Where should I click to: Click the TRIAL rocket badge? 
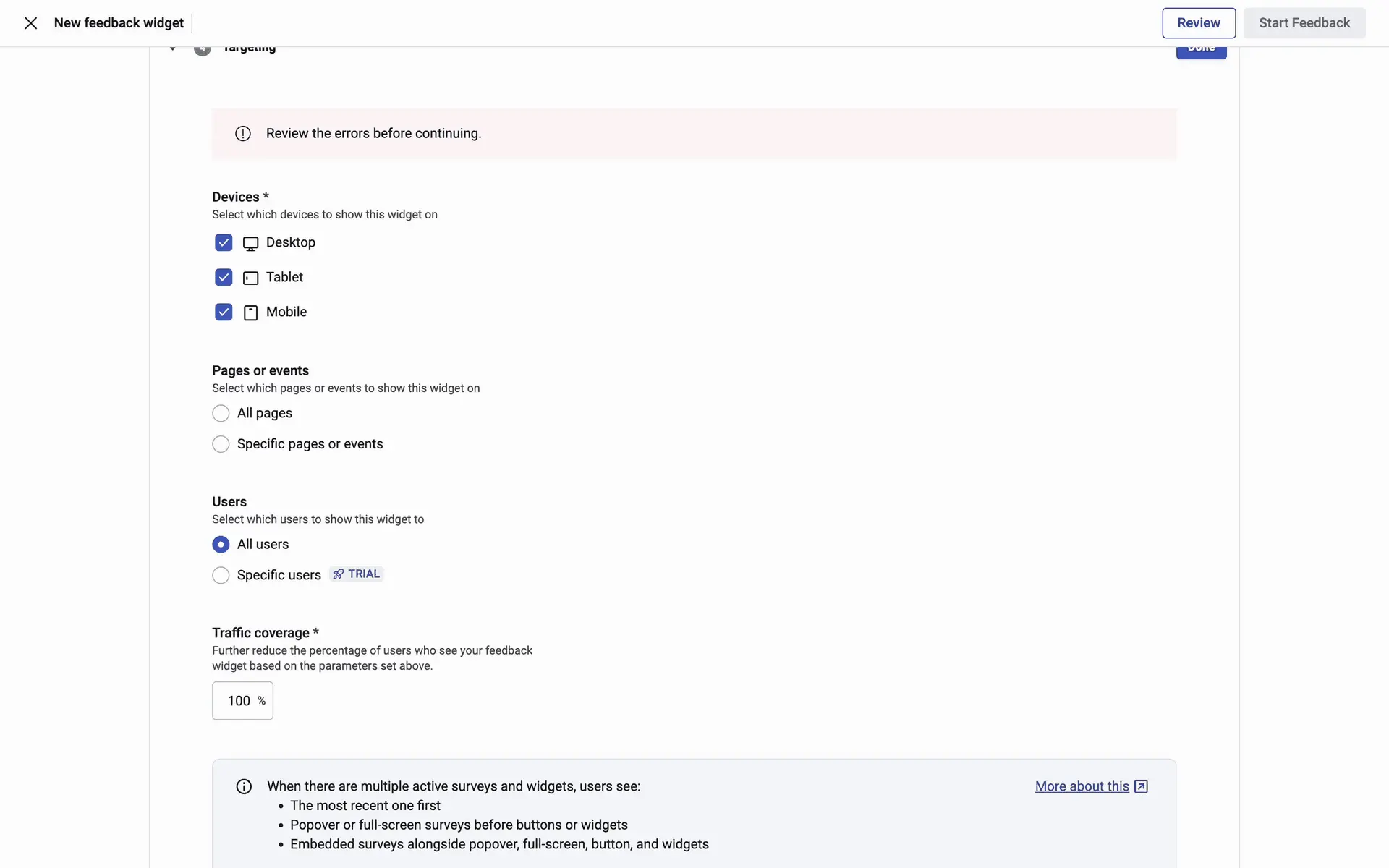coord(356,574)
